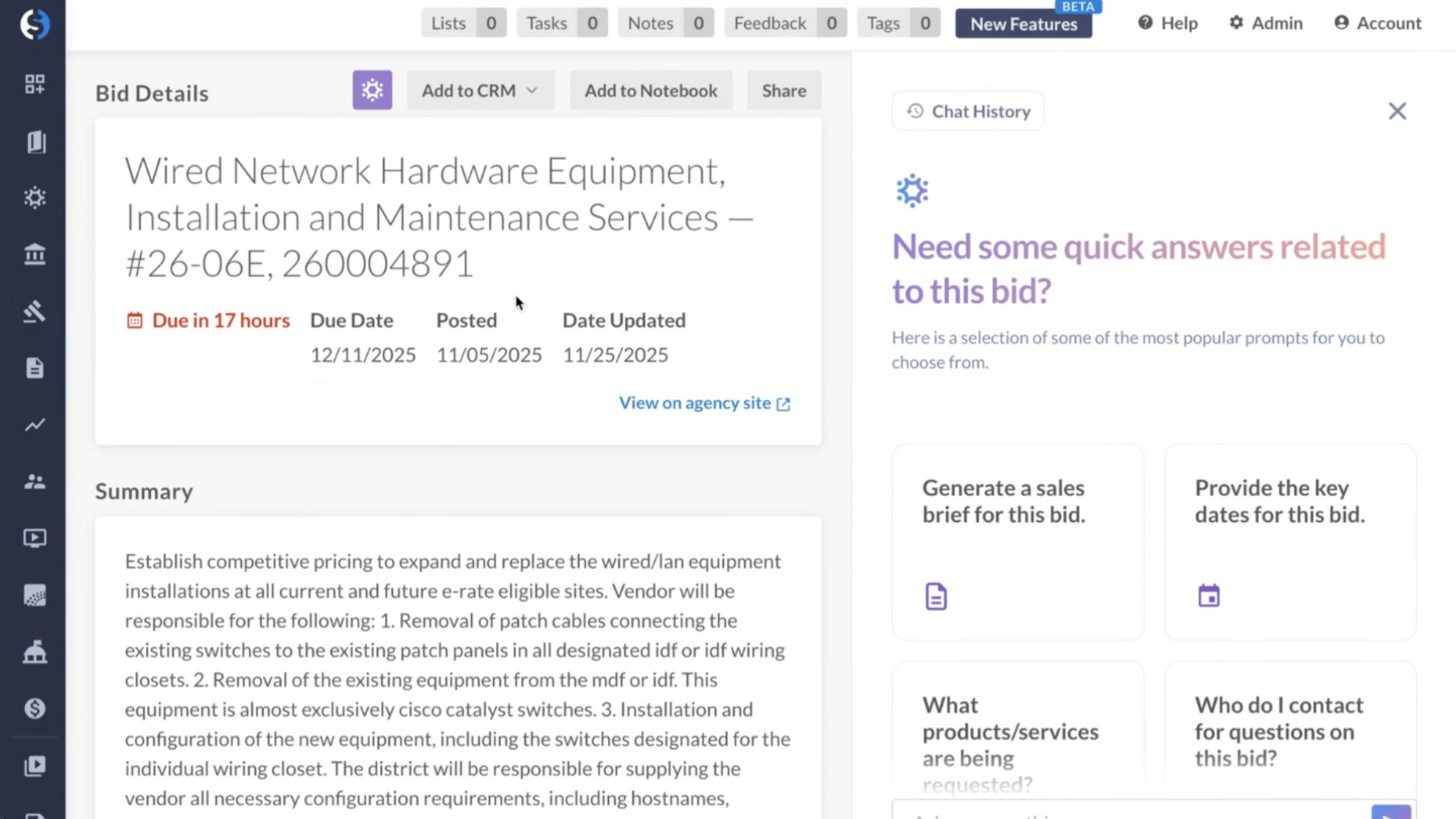1456x819 pixels.
Task: Open the government building icon in sidebar
Action: tap(35, 254)
